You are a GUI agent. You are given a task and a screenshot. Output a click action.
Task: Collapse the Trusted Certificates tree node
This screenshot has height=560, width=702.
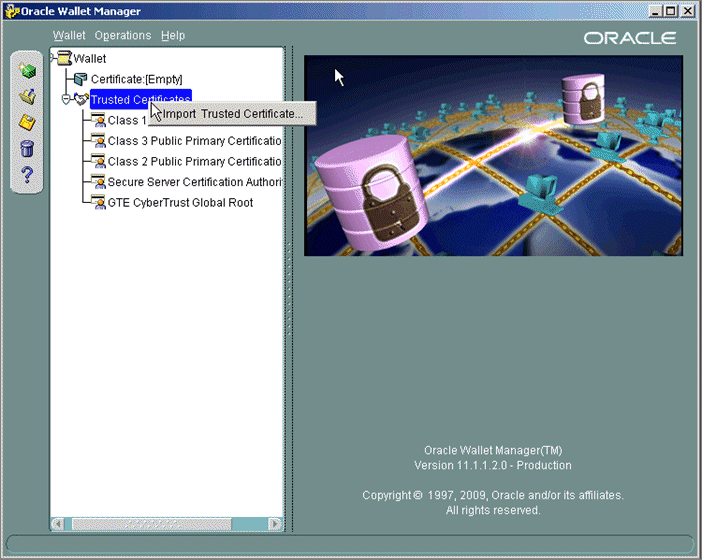pyautogui.click(x=66, y=99)
